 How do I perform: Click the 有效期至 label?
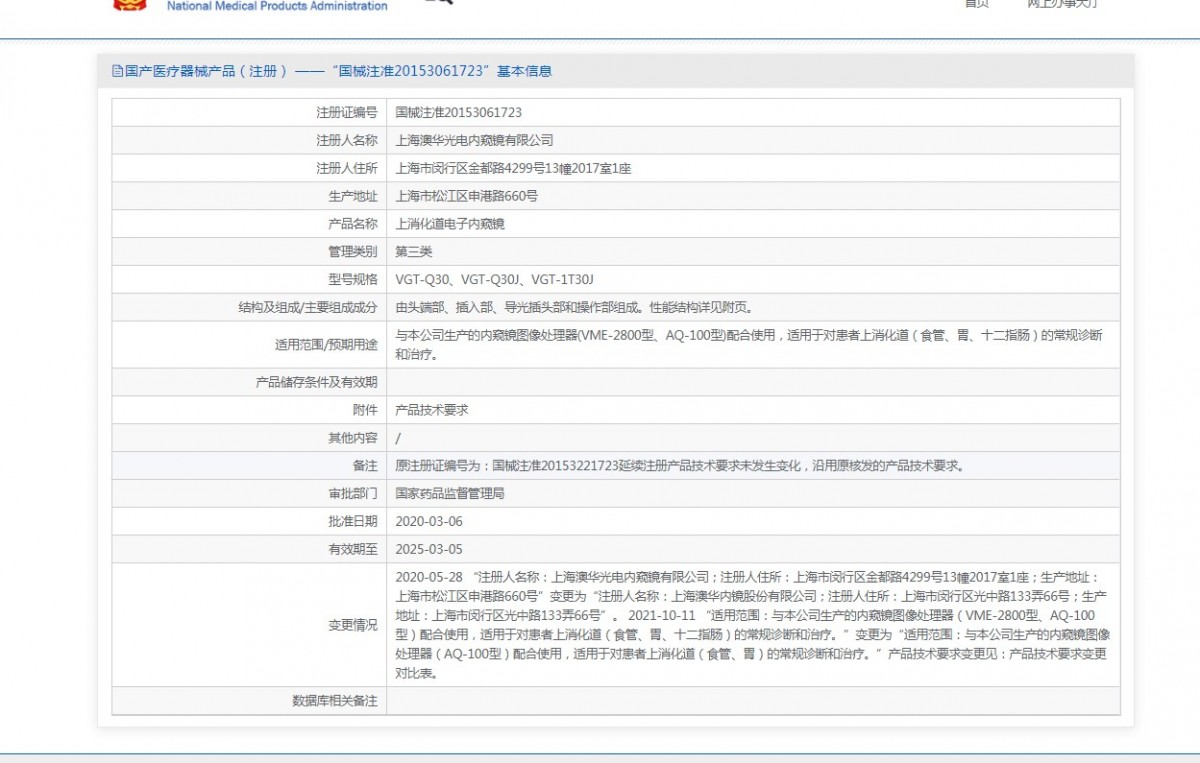tap(353, 549)
